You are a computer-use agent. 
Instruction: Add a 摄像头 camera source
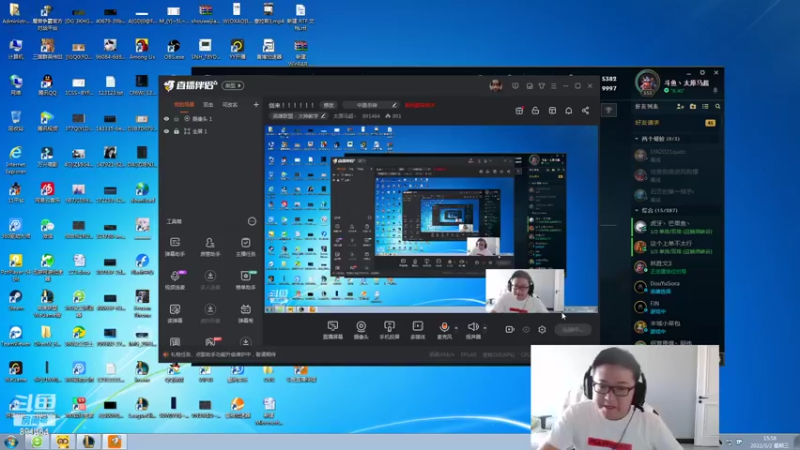[361, 330]
